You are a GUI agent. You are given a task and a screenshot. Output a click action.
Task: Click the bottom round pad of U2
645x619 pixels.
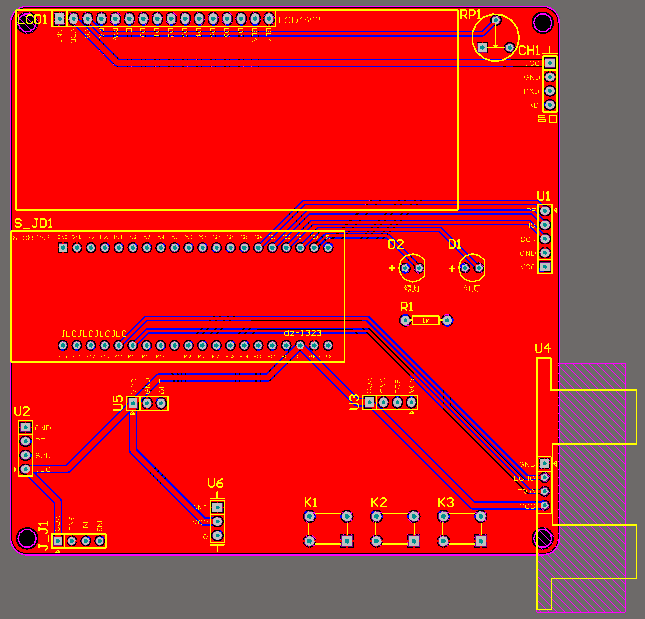(x=26, y=469)
